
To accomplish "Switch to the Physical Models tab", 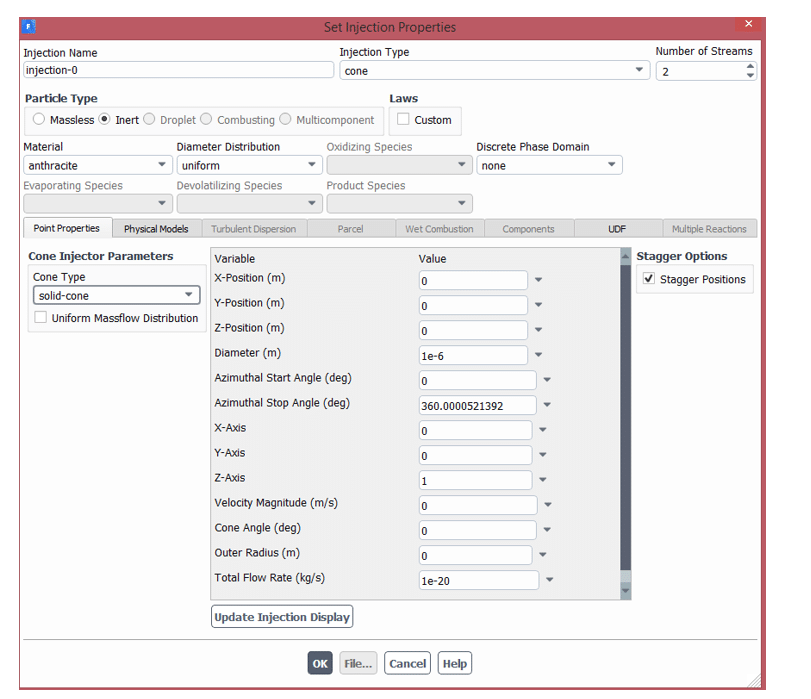I will (x=156, y=229).
